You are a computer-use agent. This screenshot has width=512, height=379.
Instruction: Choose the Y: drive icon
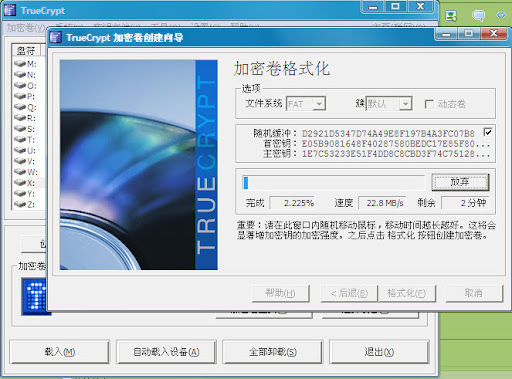coord(20,193)
